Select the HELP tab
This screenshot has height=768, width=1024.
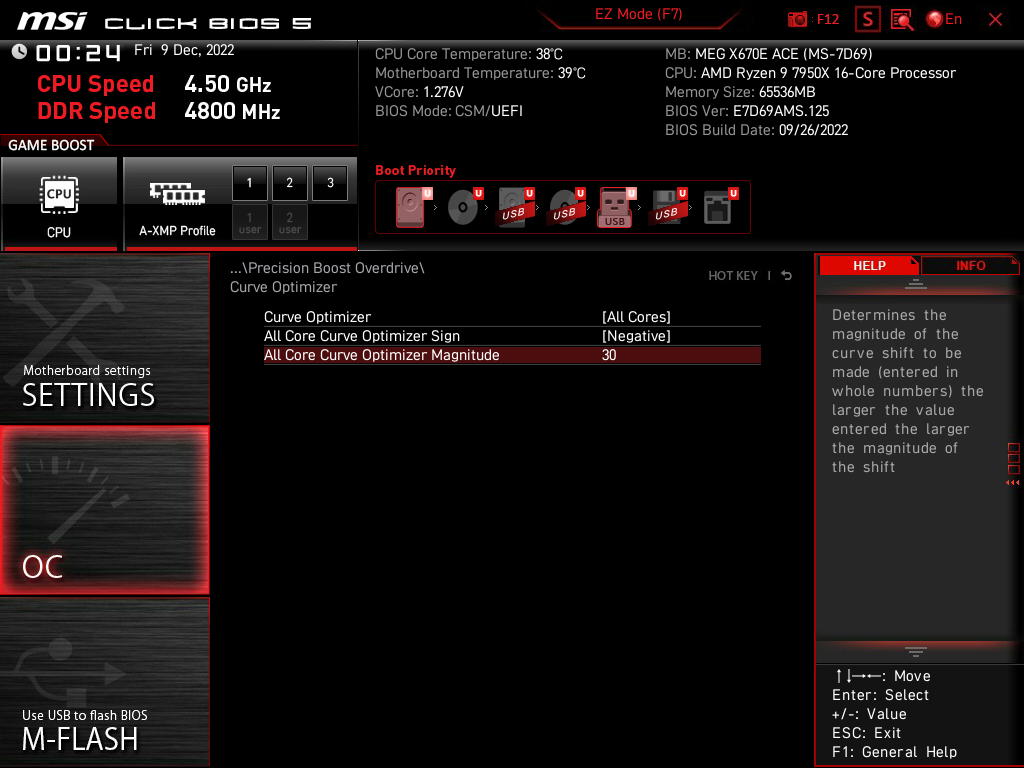[x=868, y=265]
